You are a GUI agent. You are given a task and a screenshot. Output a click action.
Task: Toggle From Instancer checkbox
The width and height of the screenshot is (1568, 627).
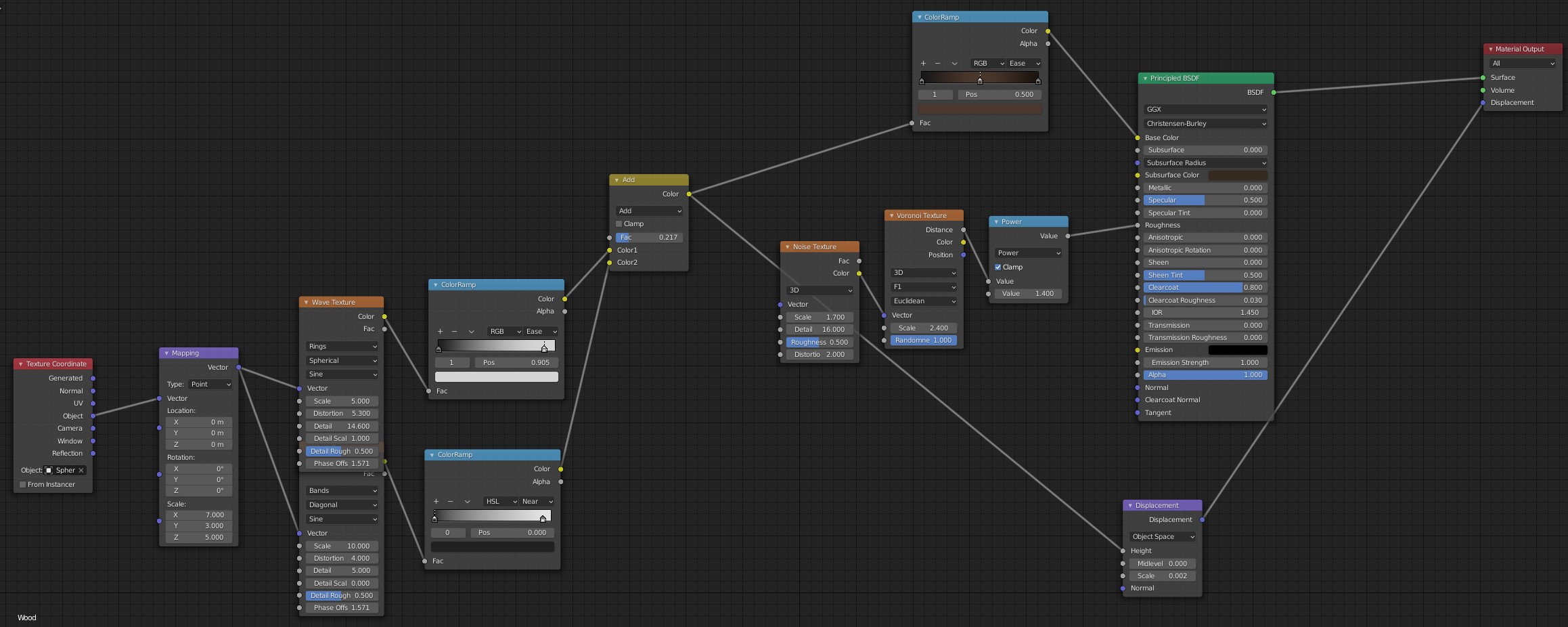pyautogui.click(x=22, y=484)
